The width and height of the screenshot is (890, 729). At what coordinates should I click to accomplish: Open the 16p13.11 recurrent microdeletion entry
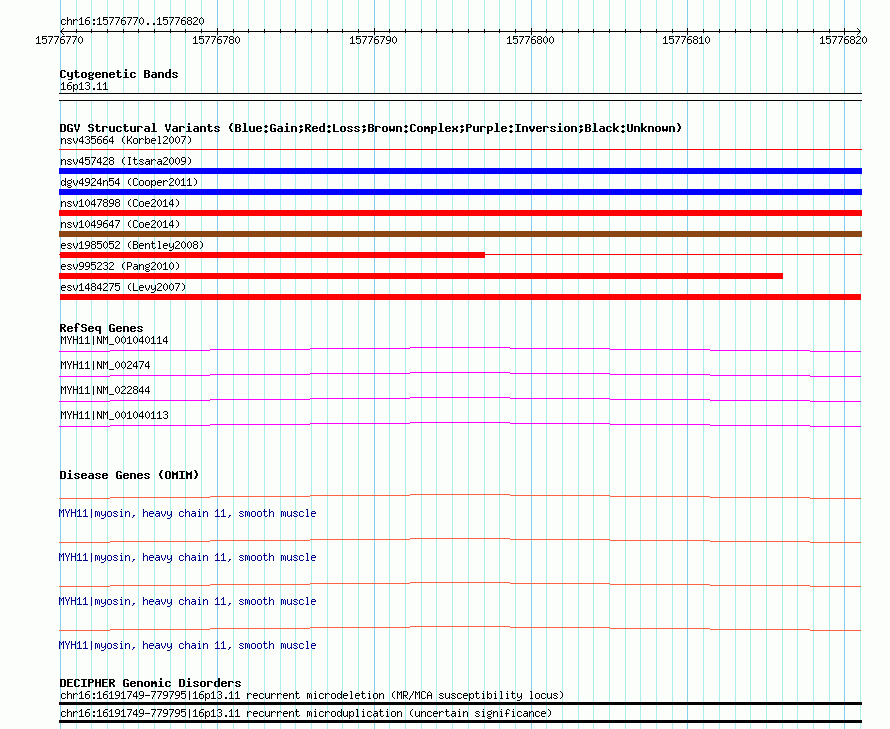click(x=312, y=696)
